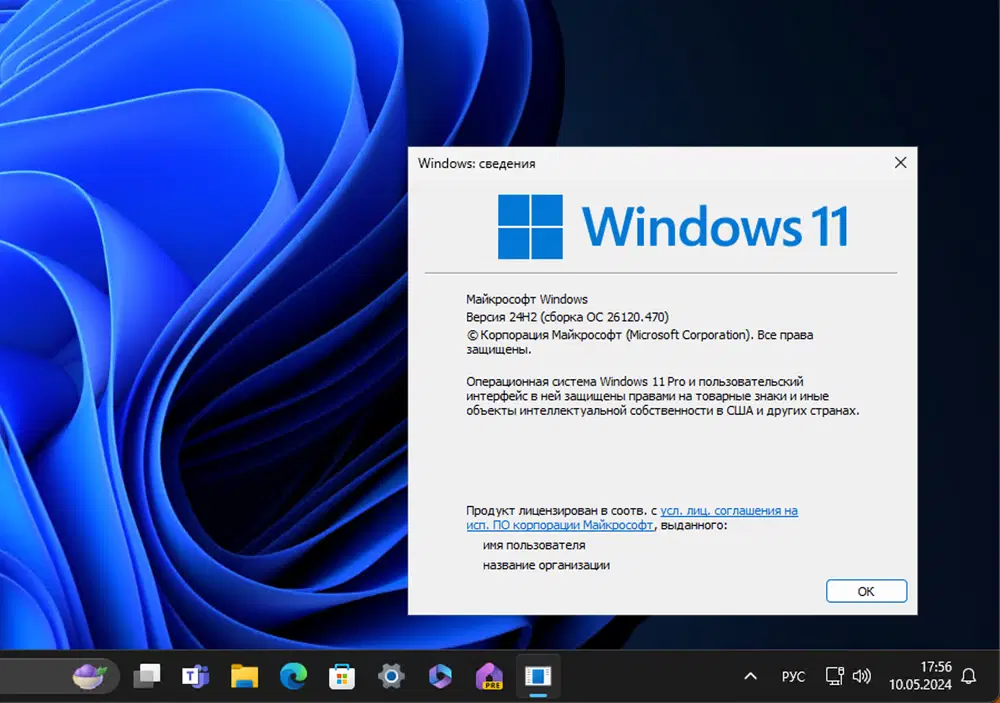
Task: Select the active winver window on taskbar
Action: (537, 676)
